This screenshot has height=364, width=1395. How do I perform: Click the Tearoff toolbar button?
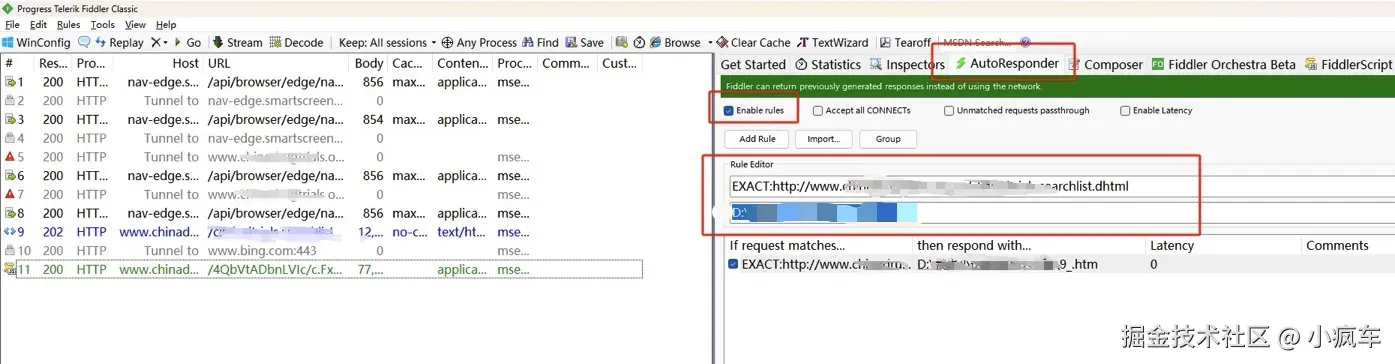(905, 43)
